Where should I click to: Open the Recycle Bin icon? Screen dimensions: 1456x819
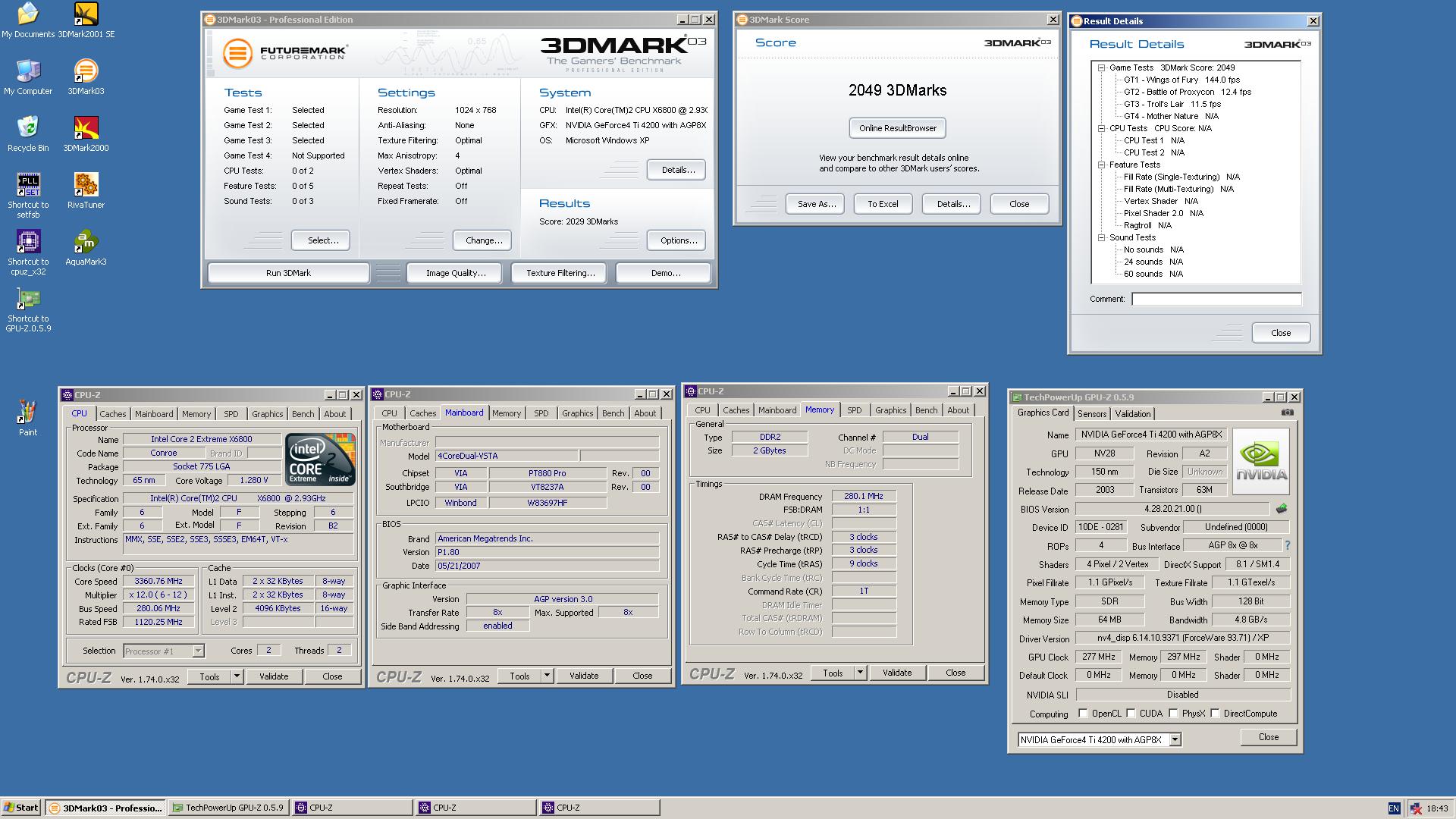[x=28, y=134]
